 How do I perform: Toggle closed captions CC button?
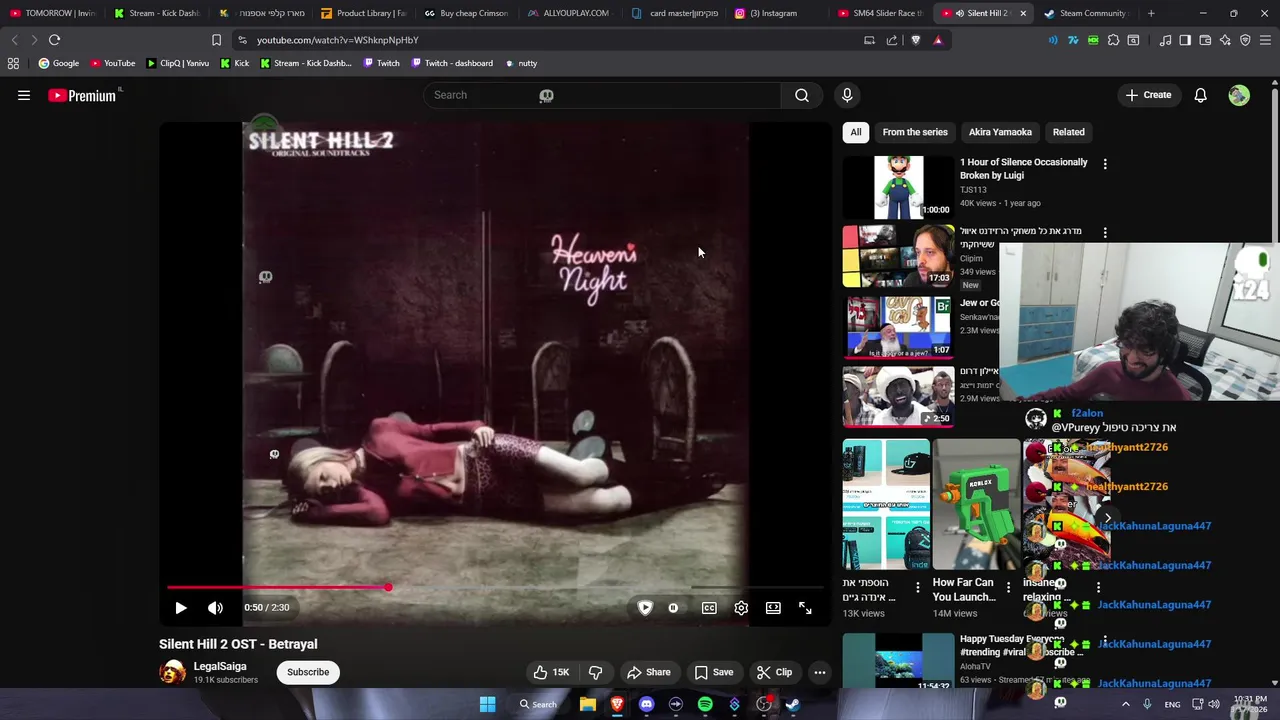tap(709, 608)
